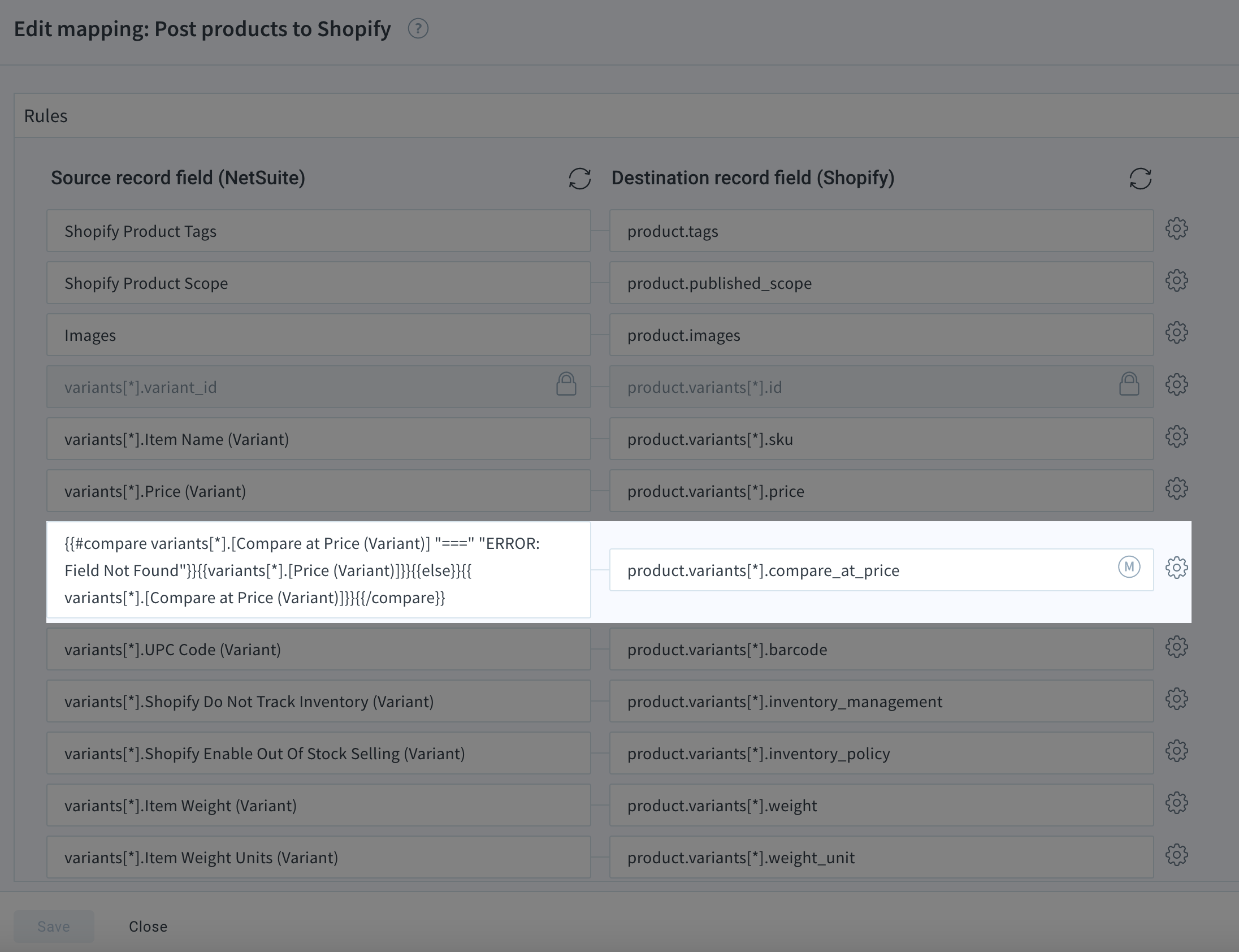
Task: Edit the #compare handlebars expression source field
Action: tap(318, 570)
